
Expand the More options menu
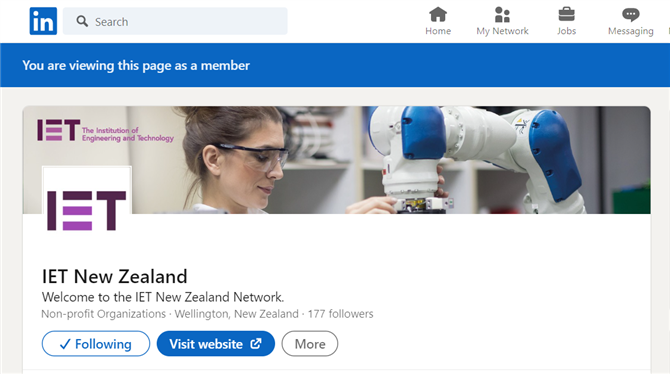pos(310,344)
